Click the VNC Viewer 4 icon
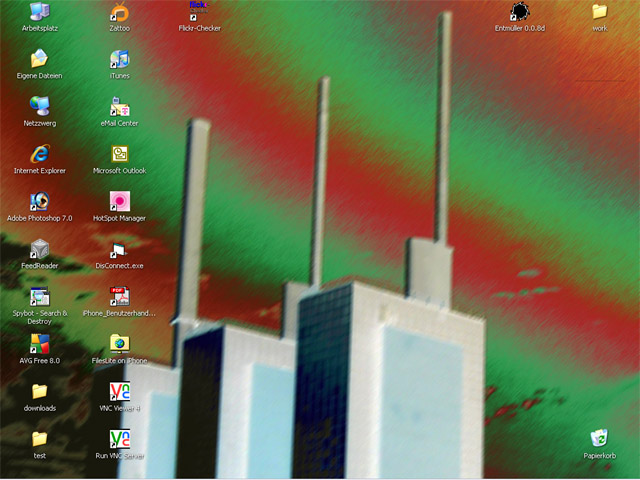The height and width of the screenshot is (480, 640). point(119,391)
